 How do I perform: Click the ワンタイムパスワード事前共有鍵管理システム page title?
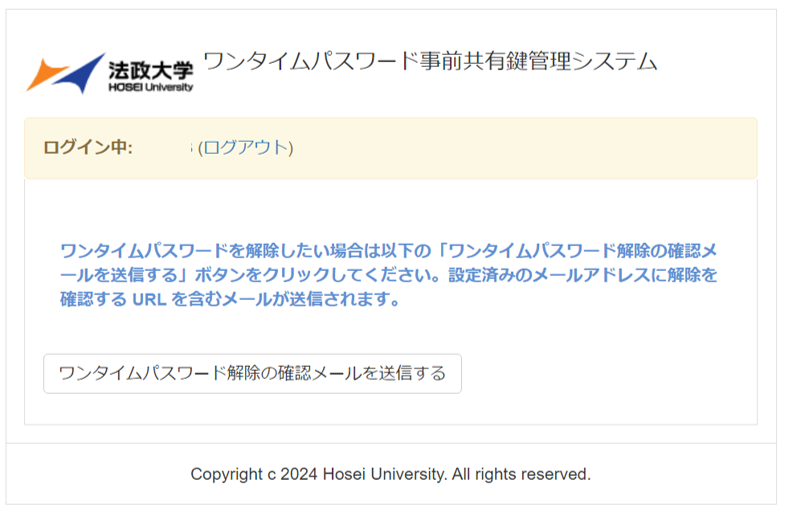click(x=430, y=61)
